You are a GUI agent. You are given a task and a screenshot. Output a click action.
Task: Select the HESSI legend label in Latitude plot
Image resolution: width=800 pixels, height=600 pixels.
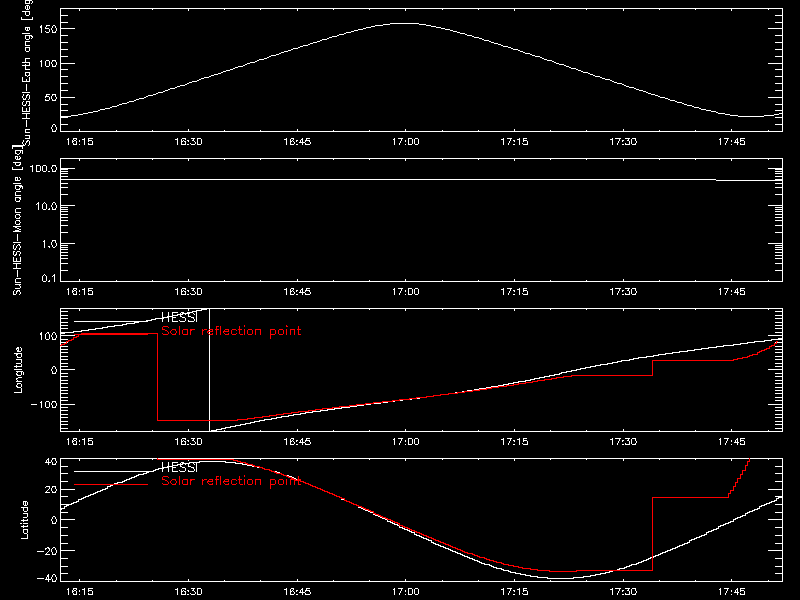point(179,467)
